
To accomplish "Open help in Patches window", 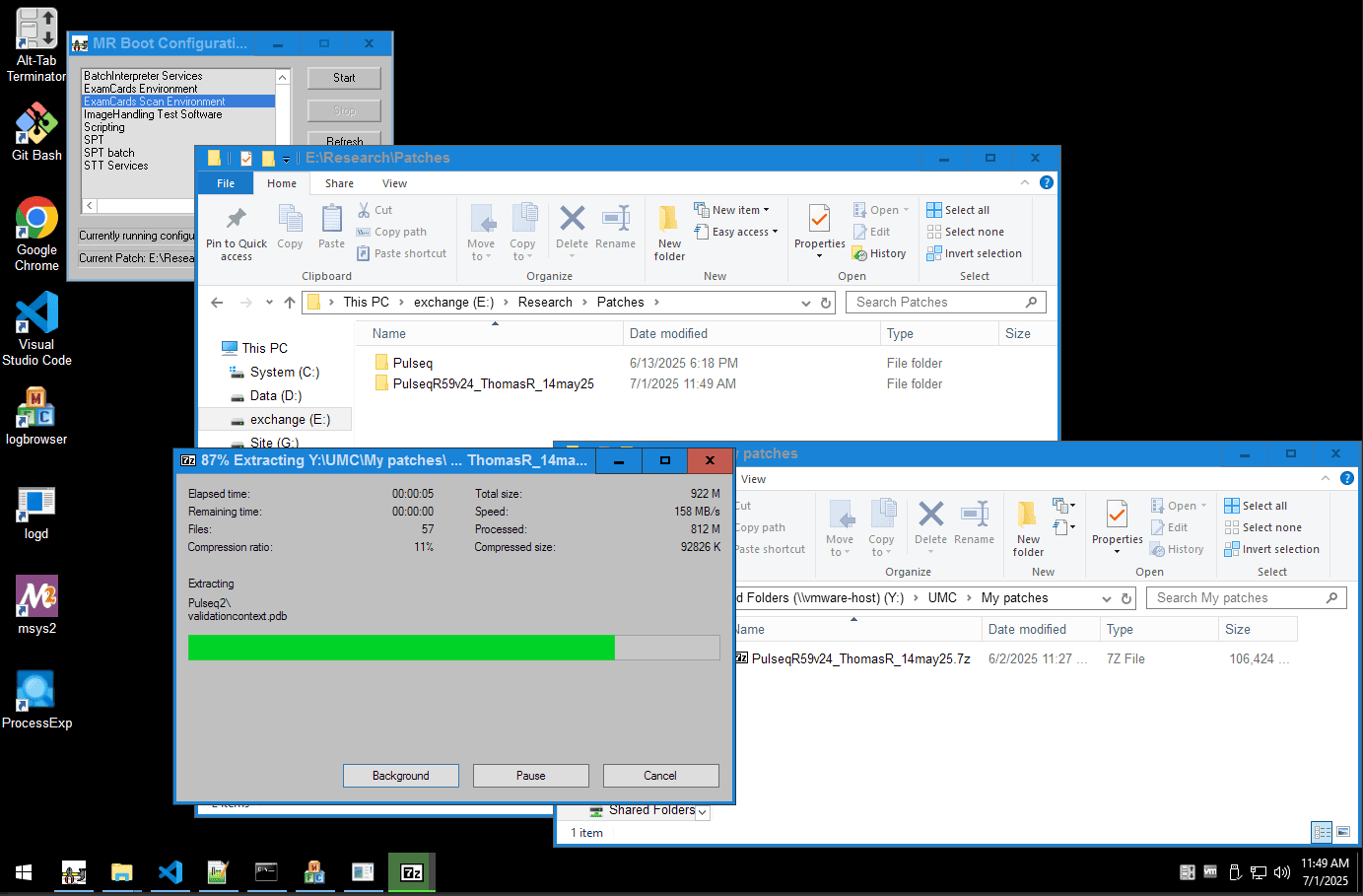I will (1047, 182).
